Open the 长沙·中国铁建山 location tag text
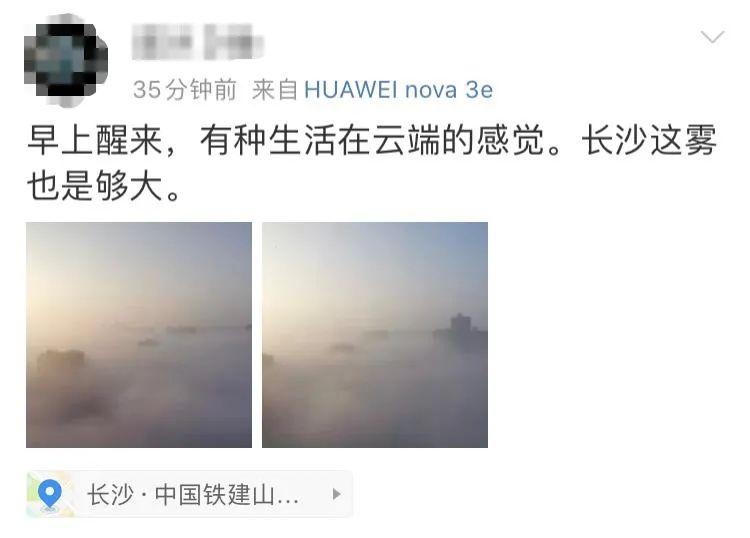This screenshot has width=750, height=538. (193, 494)
